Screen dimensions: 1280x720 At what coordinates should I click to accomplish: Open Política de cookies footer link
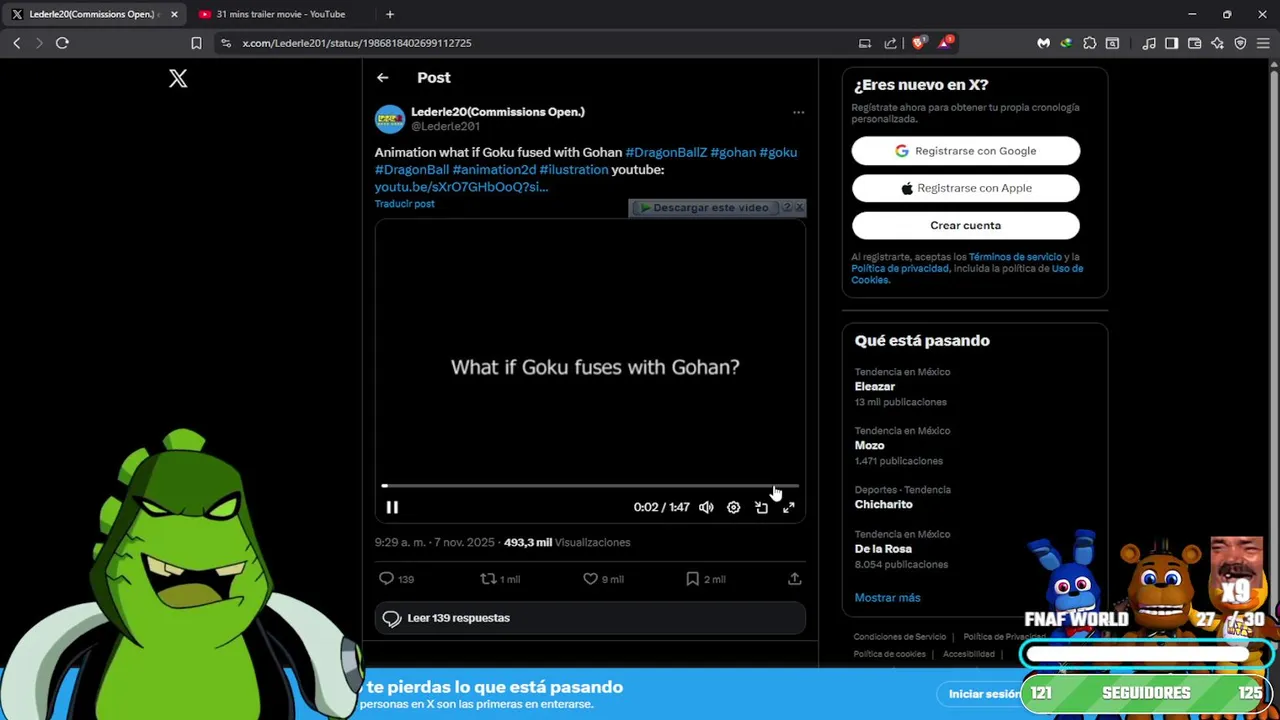(889, 654)
